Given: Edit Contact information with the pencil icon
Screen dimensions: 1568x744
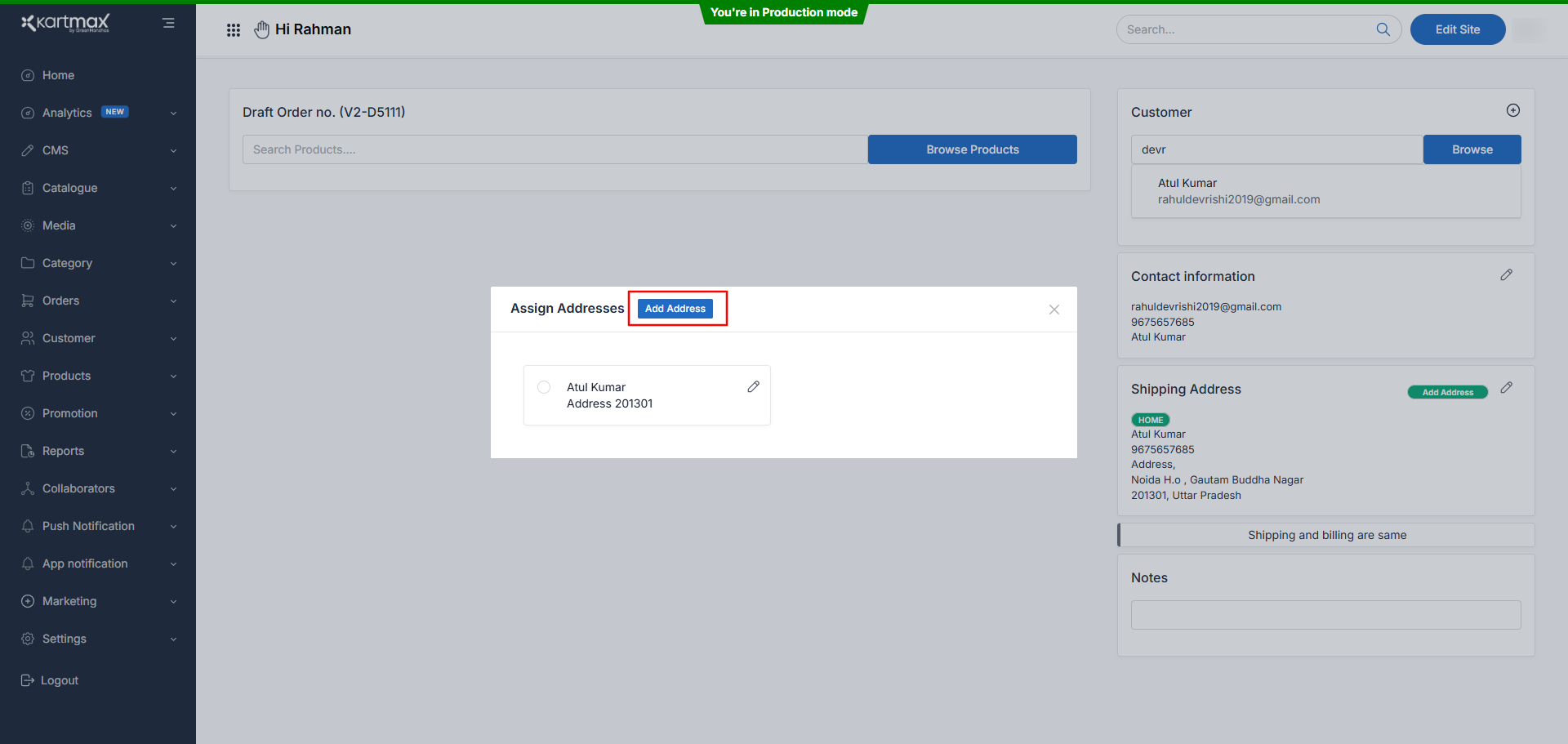Looking at the screenshot, I should tap(1506, 275).
